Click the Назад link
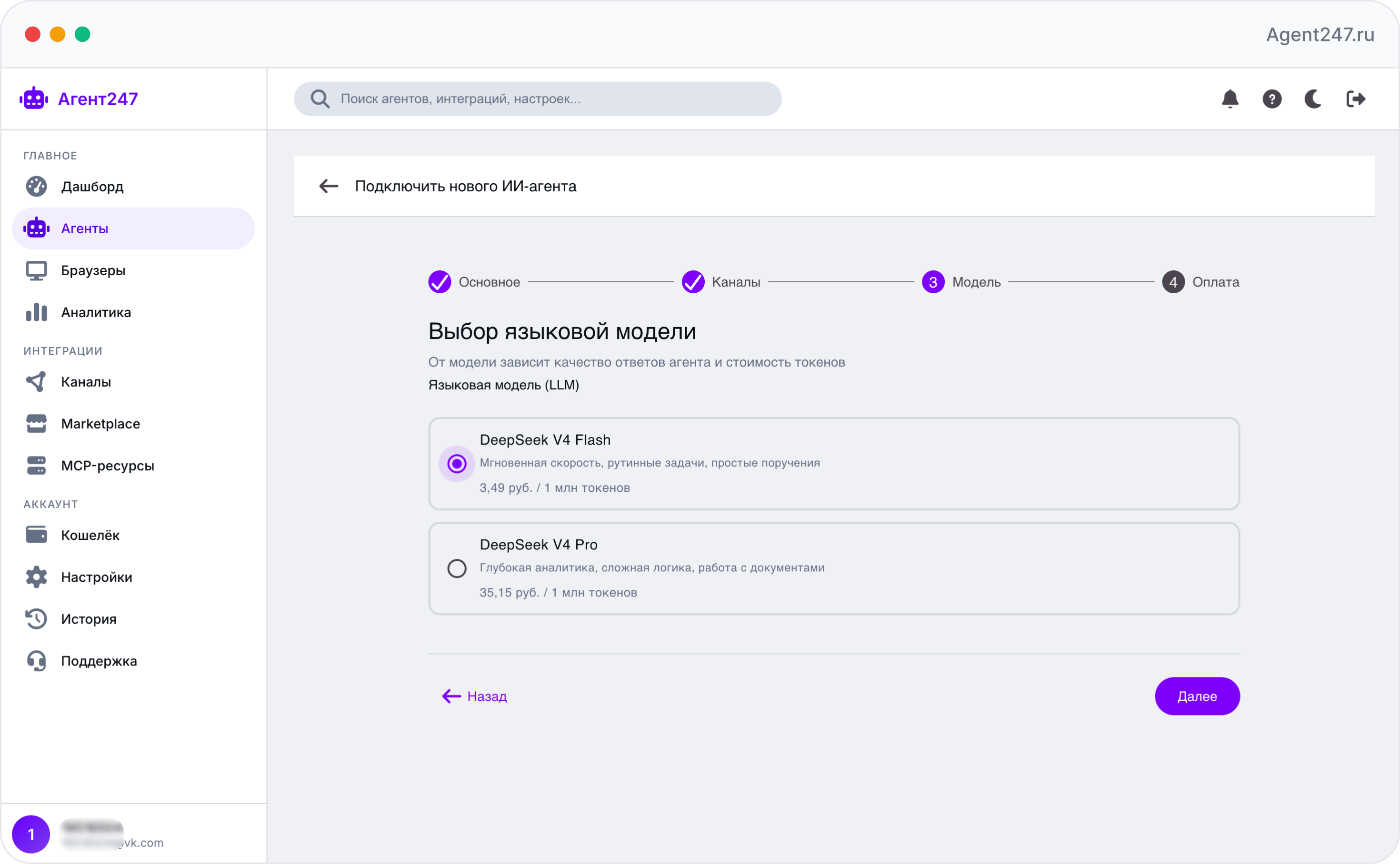Viewport: 1400px width, 864px height. click(474, 696)
